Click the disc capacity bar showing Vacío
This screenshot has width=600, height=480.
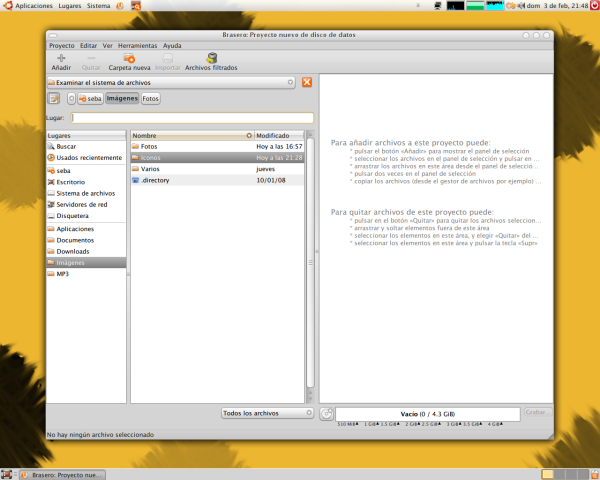click(x=428, y=413)
